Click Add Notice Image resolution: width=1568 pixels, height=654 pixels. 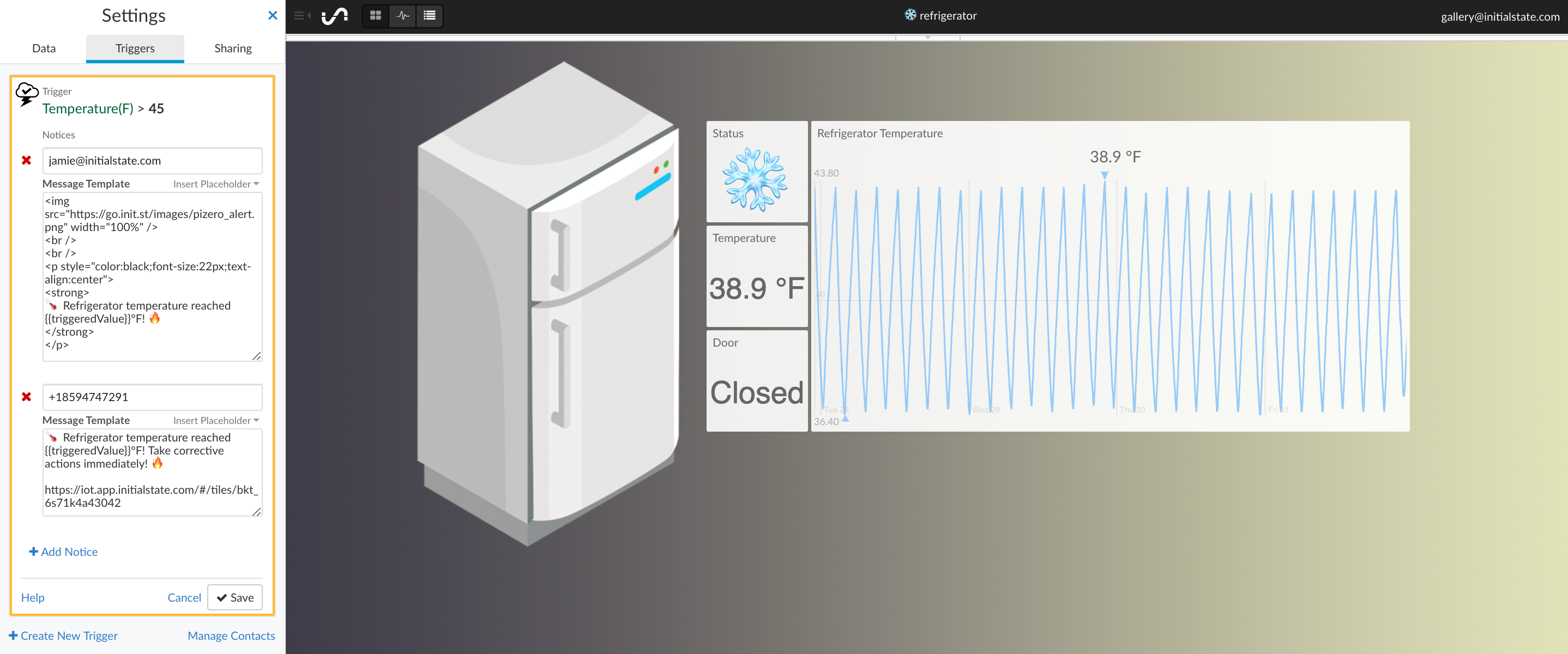63,552
